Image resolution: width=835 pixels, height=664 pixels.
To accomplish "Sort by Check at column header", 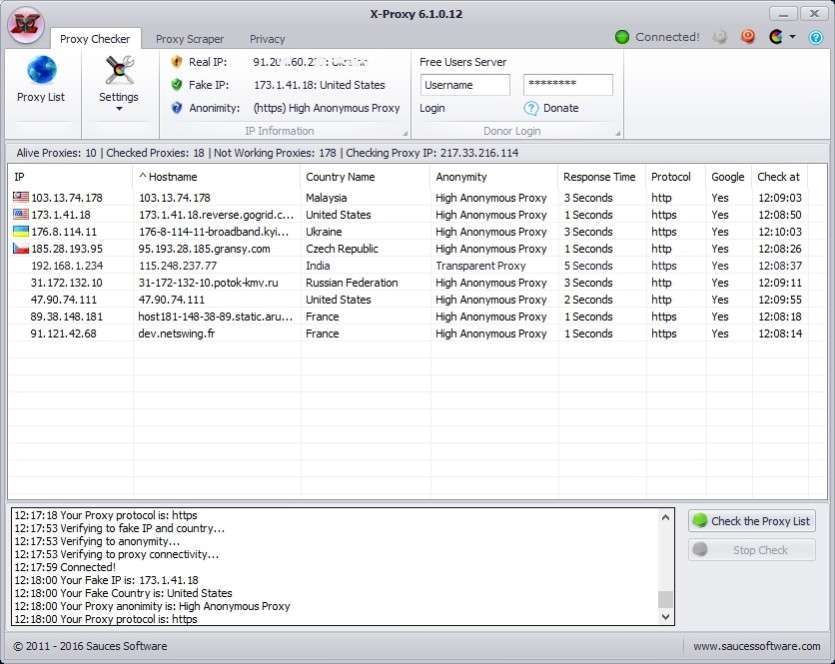I will point(780,177).
